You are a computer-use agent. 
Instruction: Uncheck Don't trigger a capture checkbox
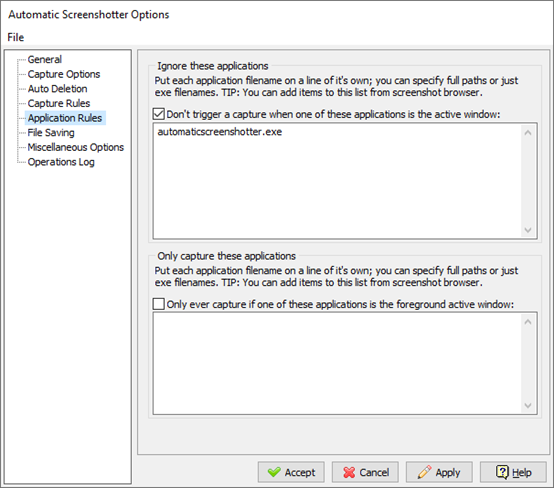(159, 114)
